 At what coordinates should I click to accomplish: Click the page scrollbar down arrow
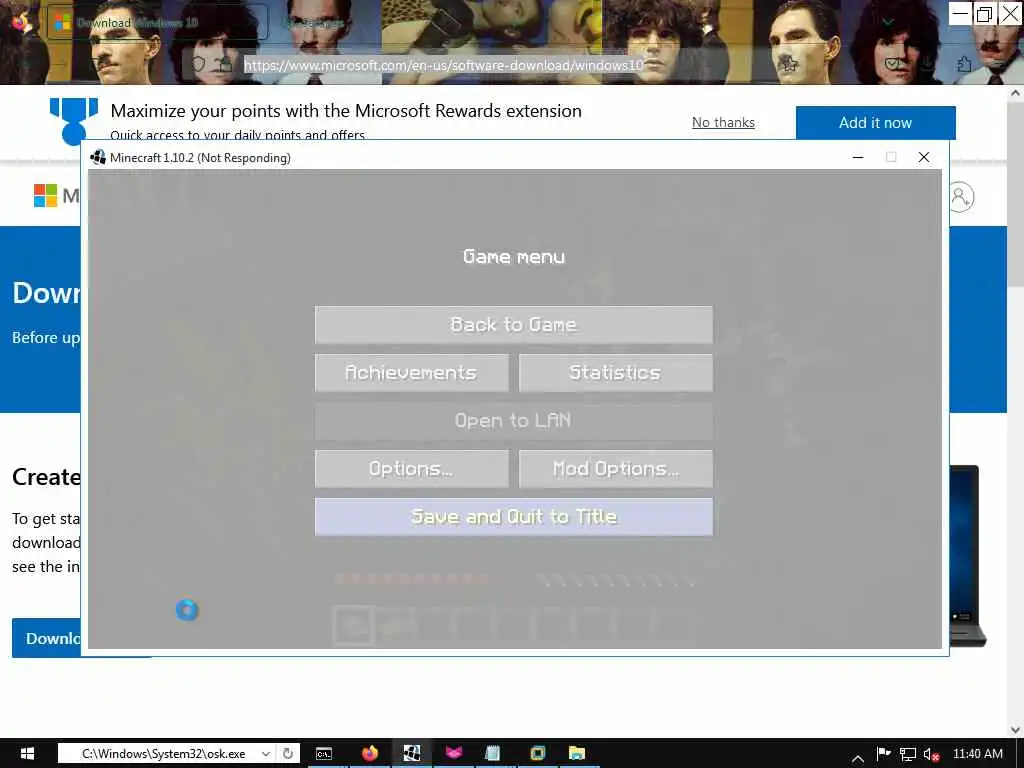pos(1016,729)
